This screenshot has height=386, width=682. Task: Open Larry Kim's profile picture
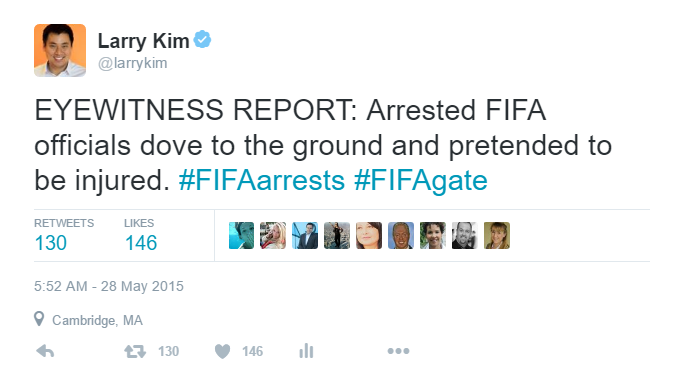pos(60,50)
